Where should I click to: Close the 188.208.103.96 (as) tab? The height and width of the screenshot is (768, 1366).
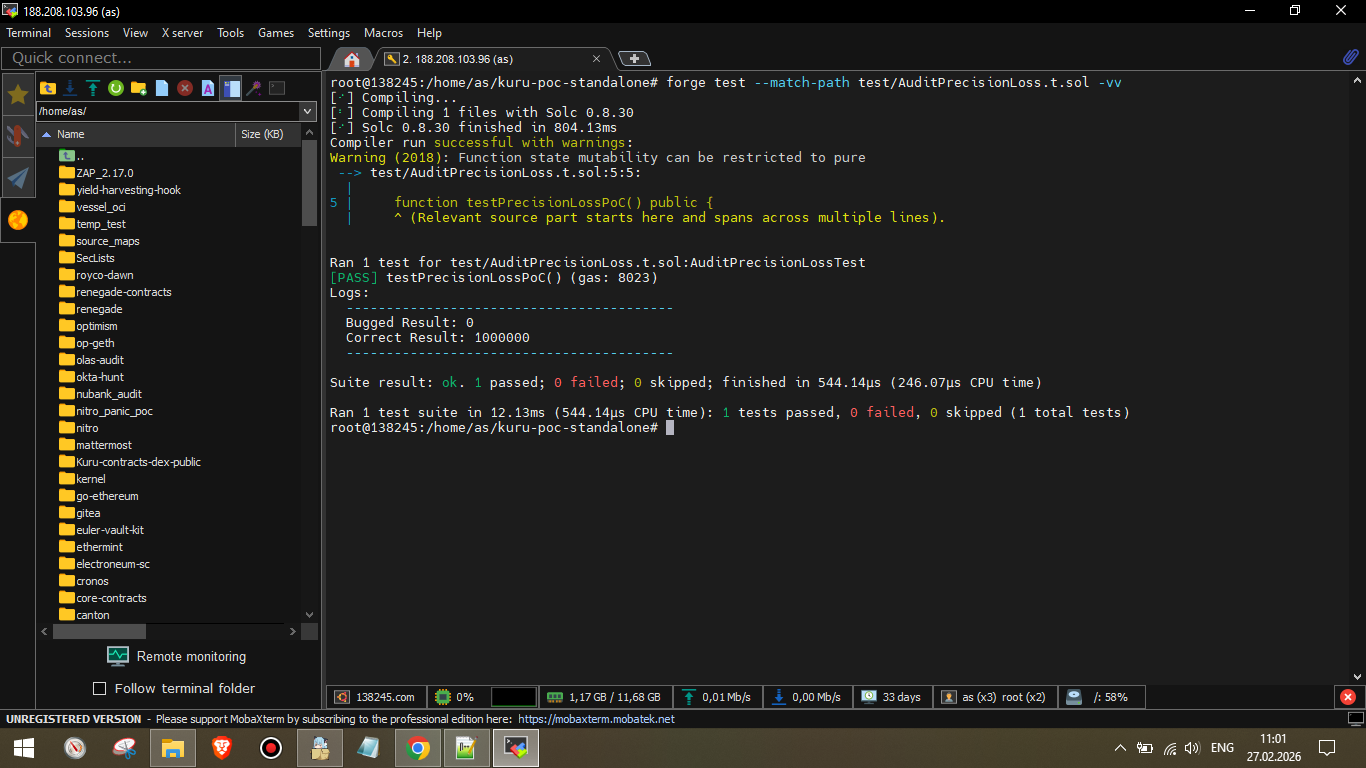click(598, 59)
